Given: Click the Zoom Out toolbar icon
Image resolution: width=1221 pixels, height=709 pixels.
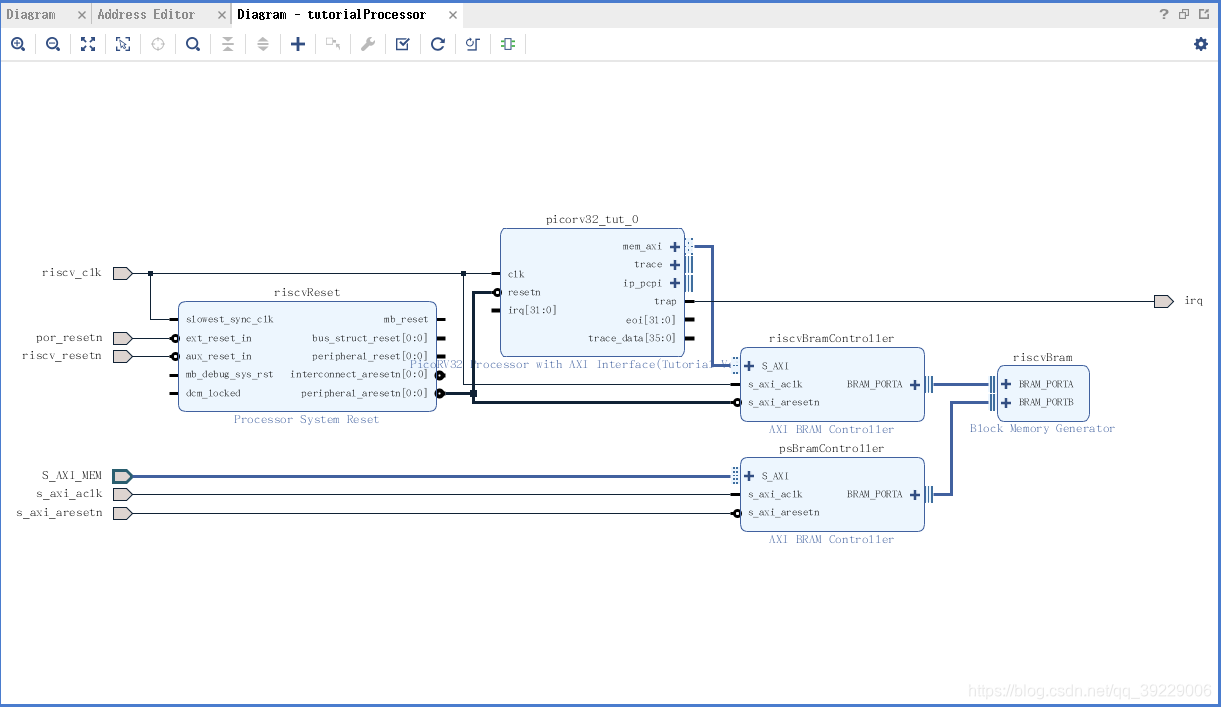Looking at the screenshot, I should 53,44.
